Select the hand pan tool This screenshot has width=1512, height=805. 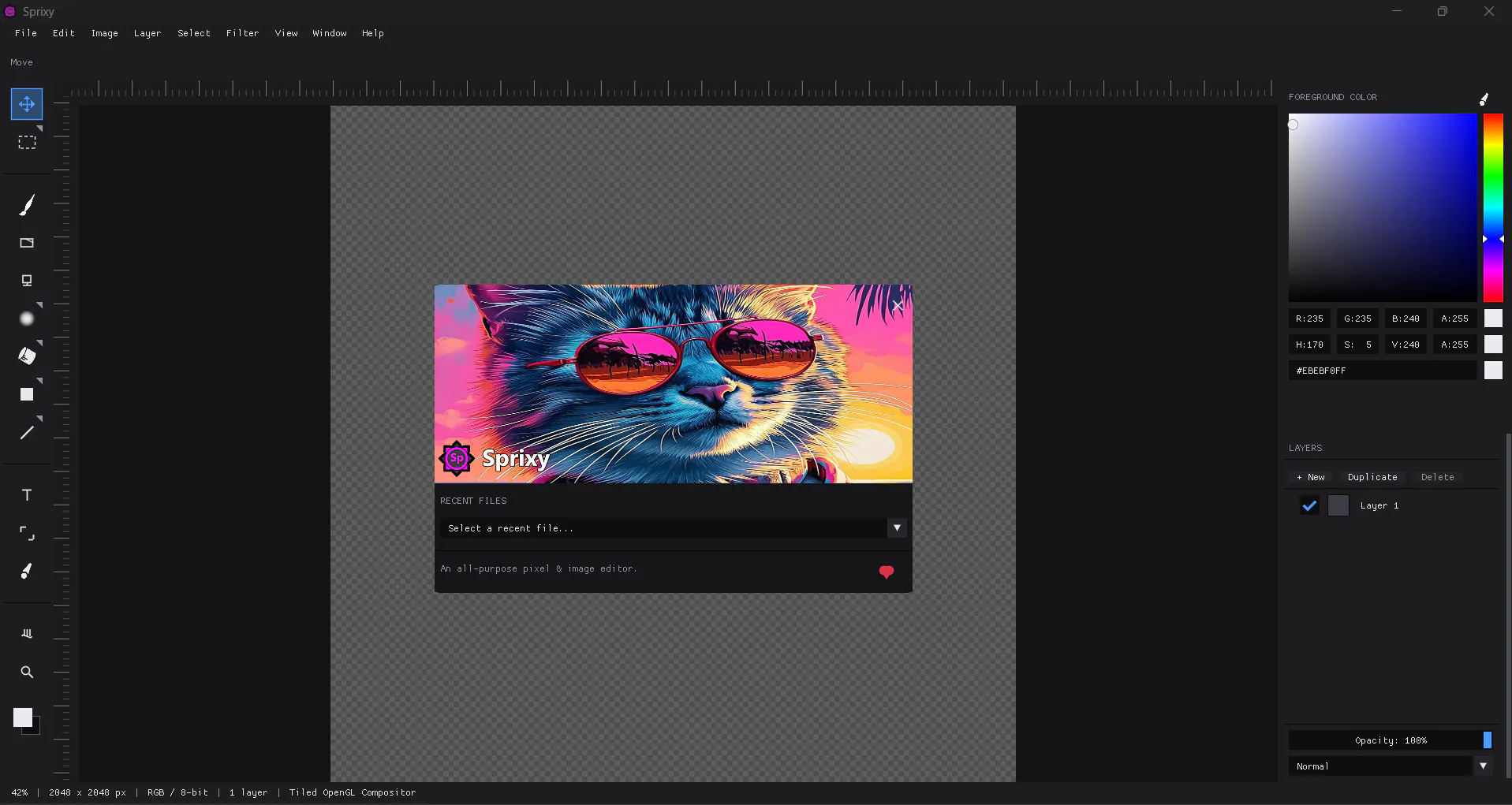click(27, 634)
